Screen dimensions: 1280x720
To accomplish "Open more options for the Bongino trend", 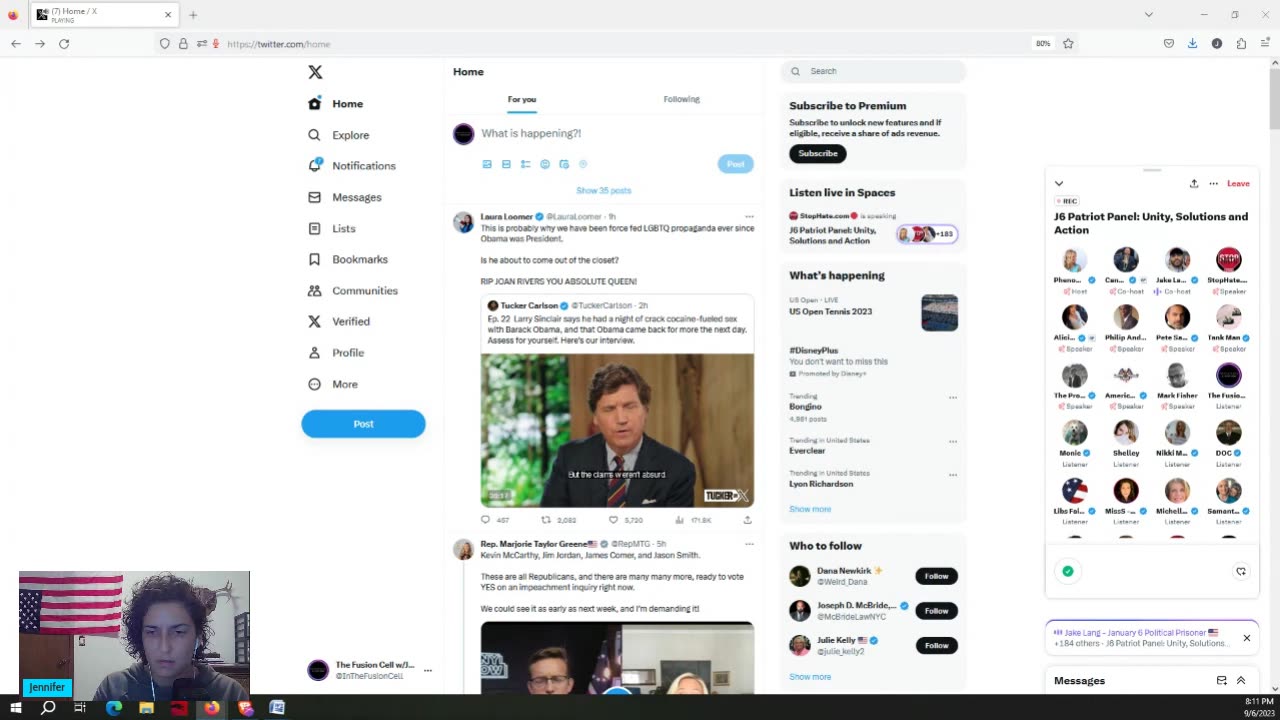I will (x=953, y=397).
